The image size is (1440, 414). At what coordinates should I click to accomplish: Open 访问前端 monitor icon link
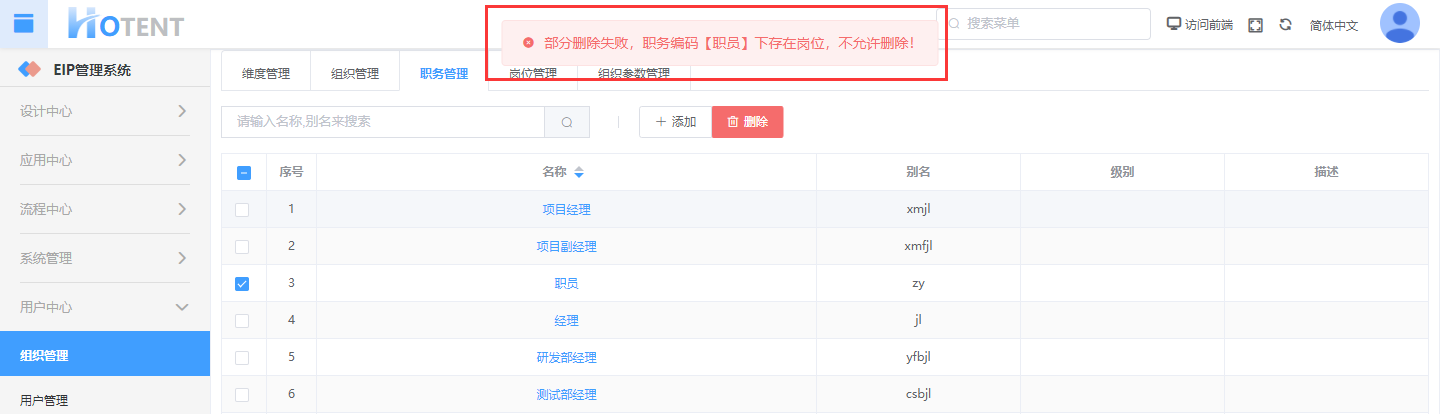1174,24
